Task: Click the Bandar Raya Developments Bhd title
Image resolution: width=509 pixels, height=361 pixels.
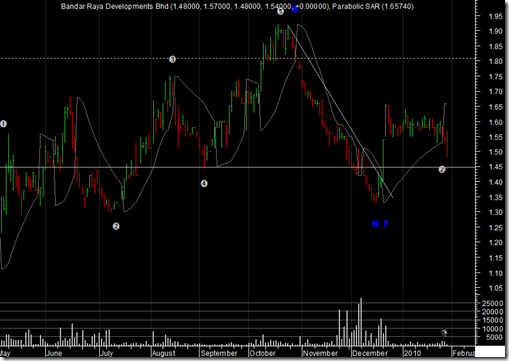Action: pyautogui.click(x=115, y=6)
